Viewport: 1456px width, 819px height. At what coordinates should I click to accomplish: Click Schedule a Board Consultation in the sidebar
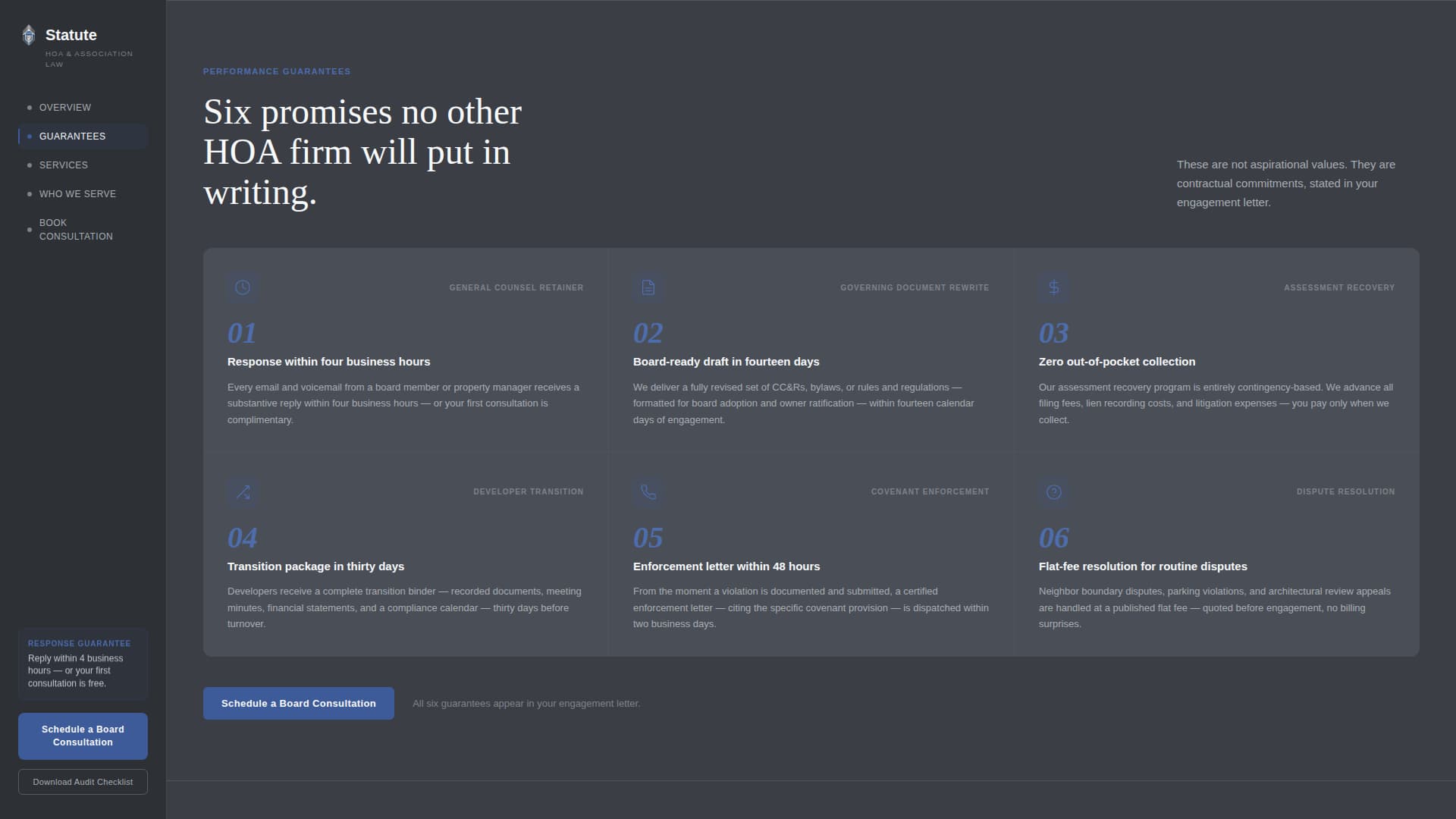(x=82, y=736)
